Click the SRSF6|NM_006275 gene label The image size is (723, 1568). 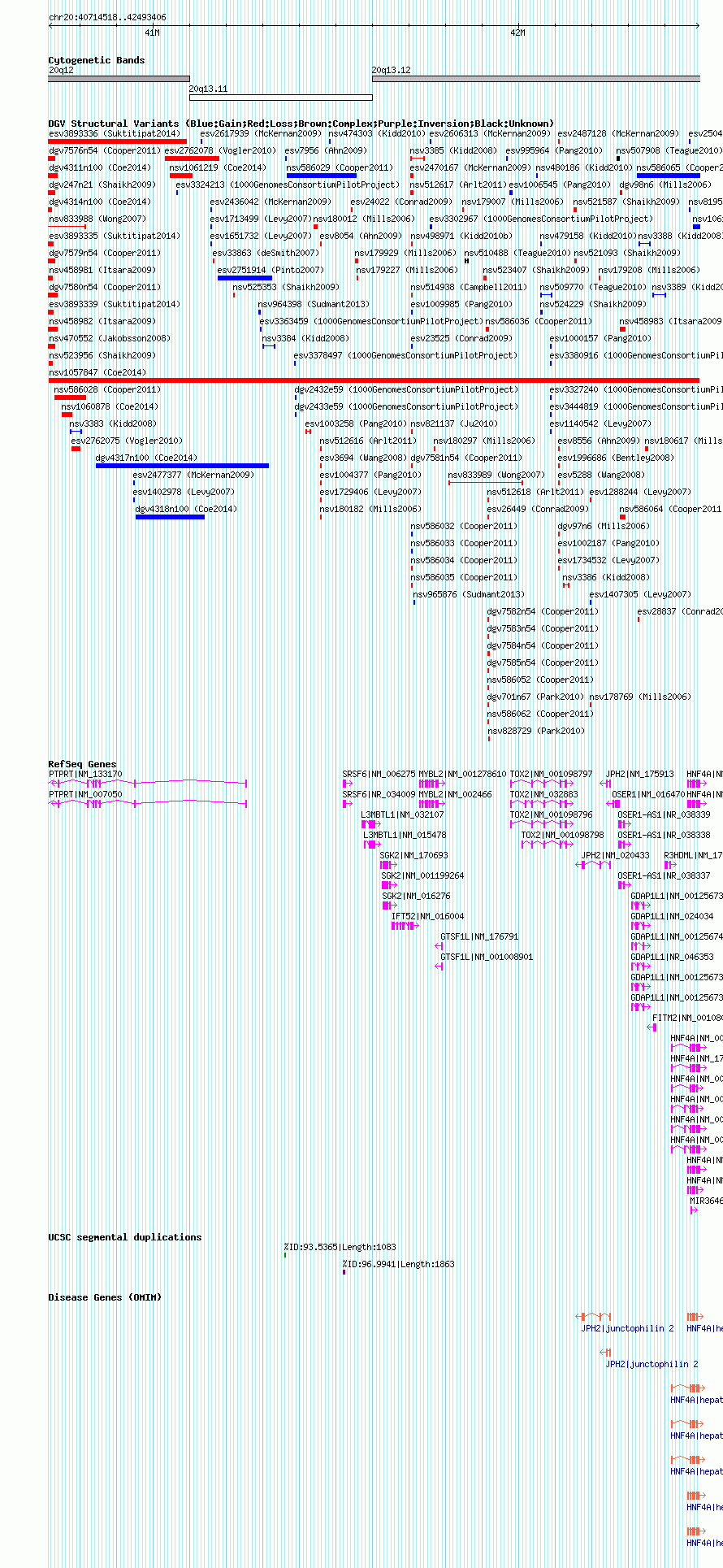pos(379,774)
